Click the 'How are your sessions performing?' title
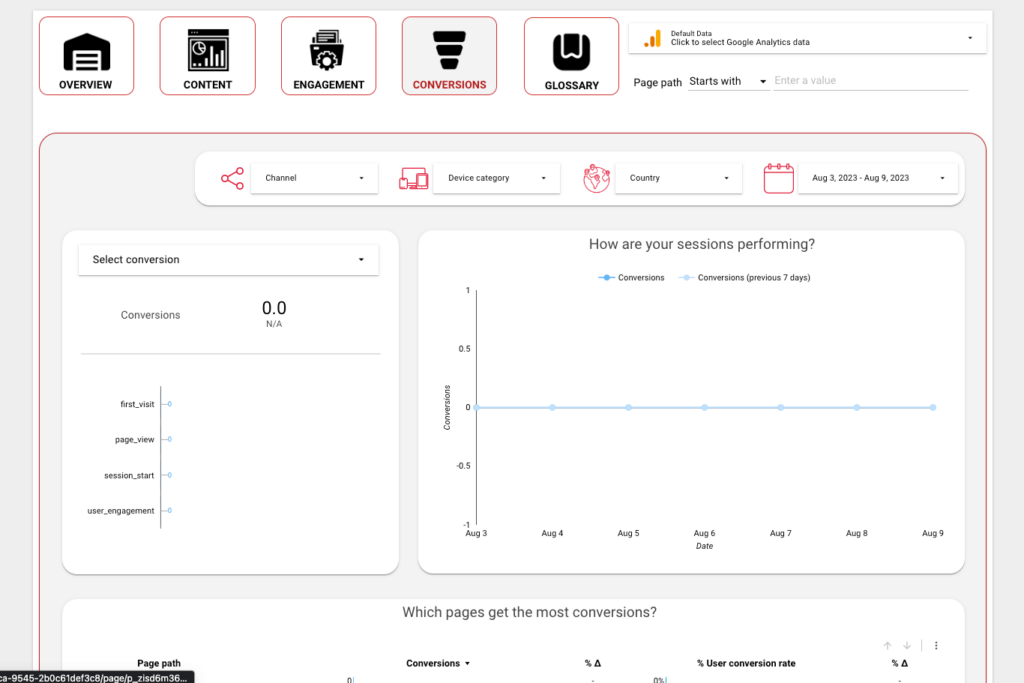Viewport: 1024px width, 683px height. (702, 244)
